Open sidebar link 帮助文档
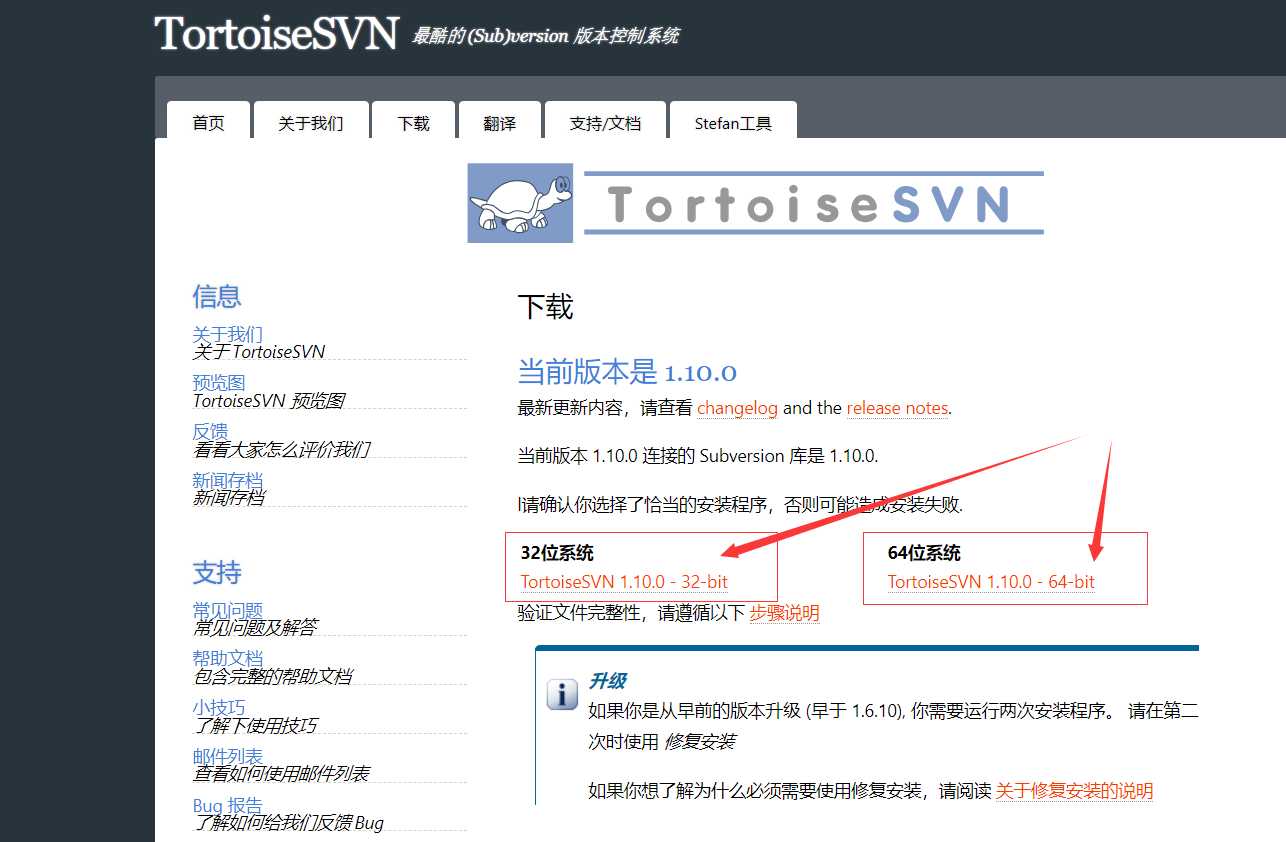 coord(228,659)
